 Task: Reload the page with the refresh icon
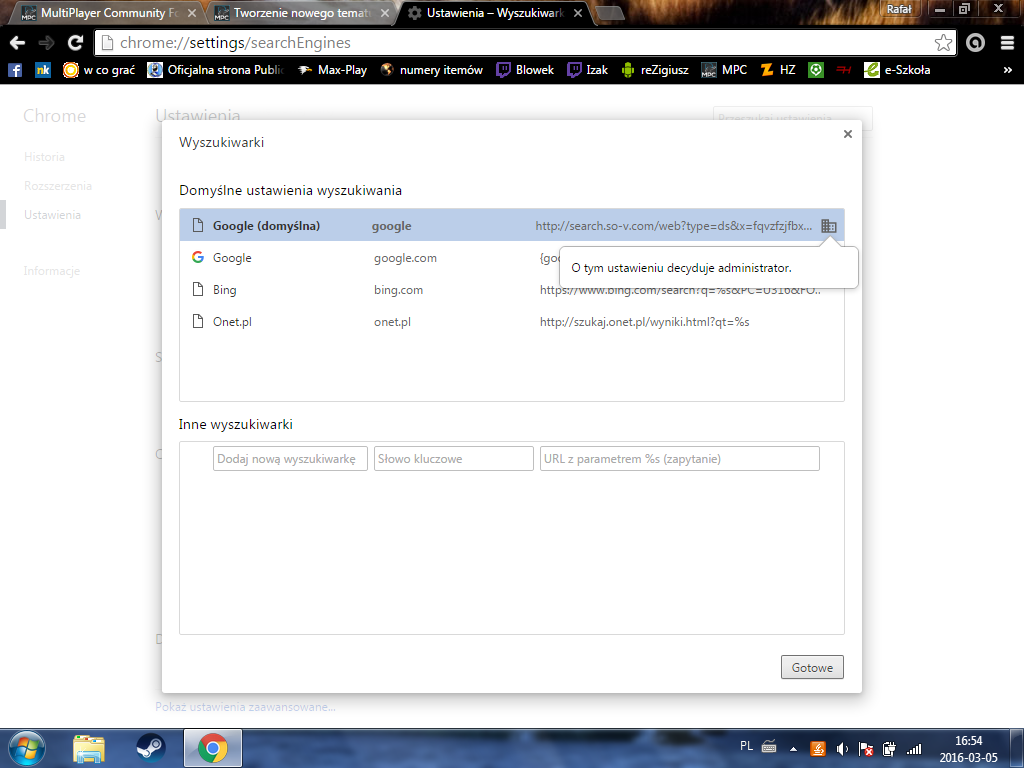pyautogui.click(x=75, y=43)
